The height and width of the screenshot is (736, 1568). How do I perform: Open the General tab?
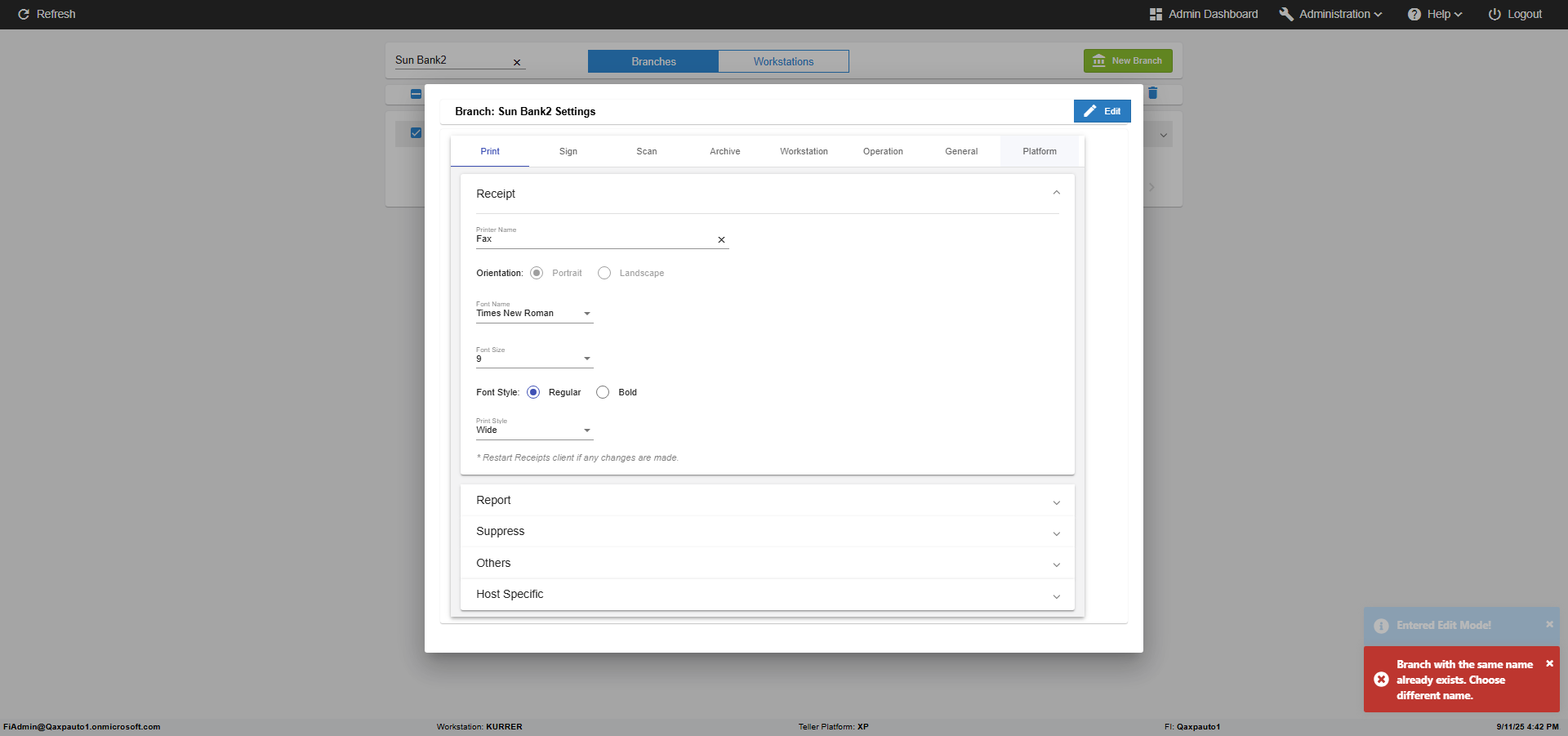(x=961, y=151)
